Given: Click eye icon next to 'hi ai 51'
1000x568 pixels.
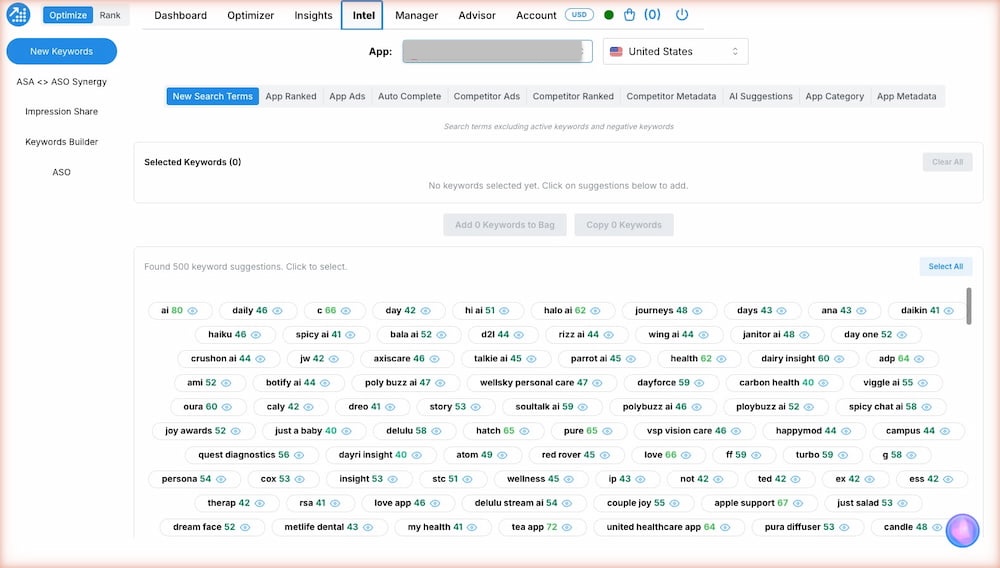Looking at the screenshot, I should 504,310.
